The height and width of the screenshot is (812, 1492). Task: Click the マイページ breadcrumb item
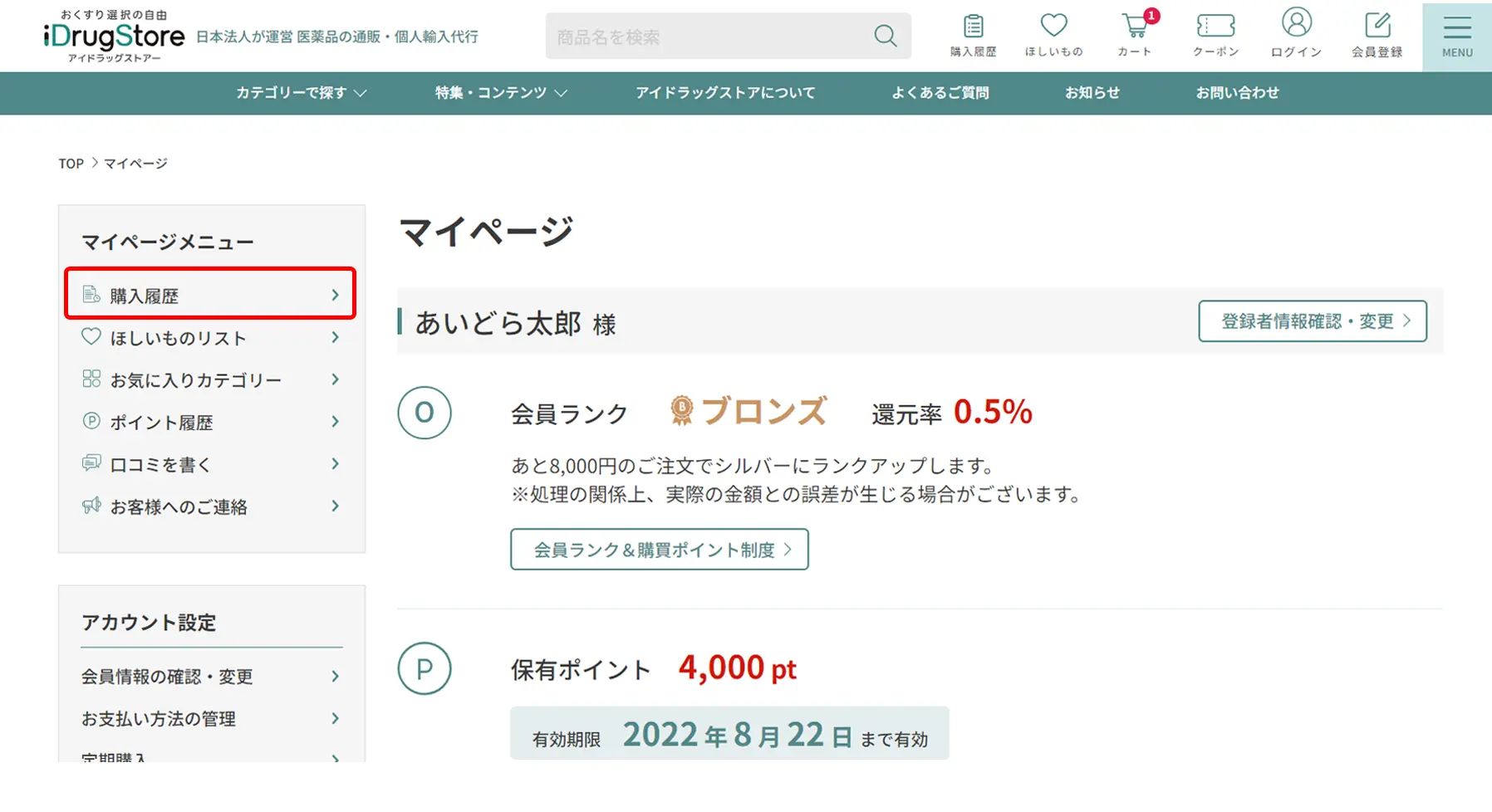[x=135, y=164]
